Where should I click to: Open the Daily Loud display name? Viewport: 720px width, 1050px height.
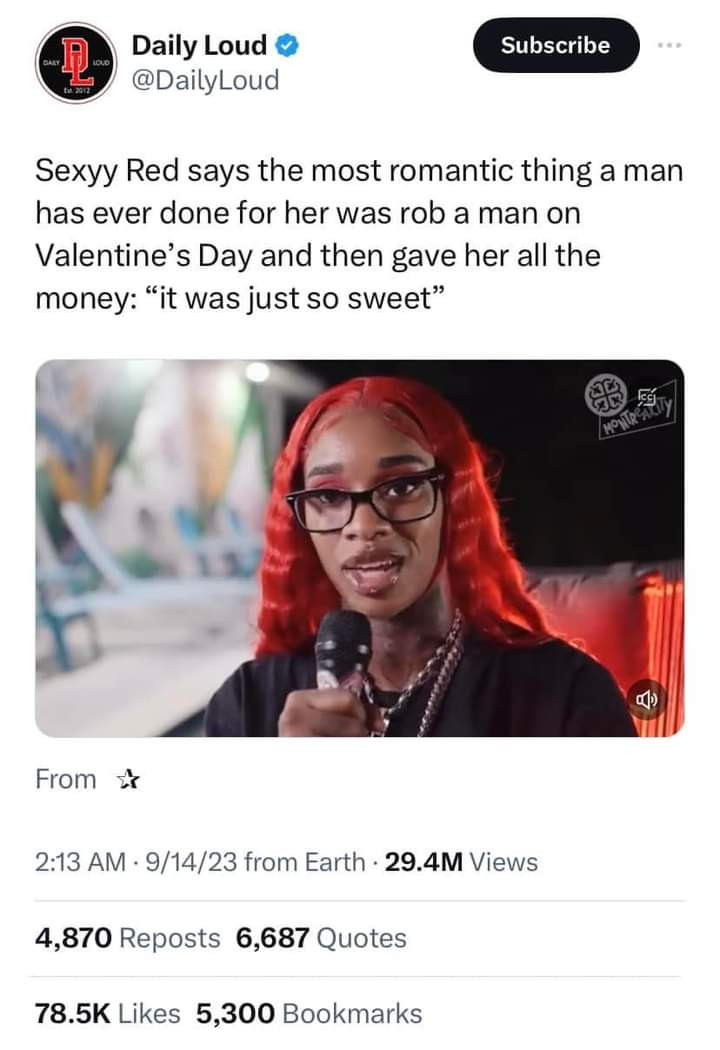(x=200, y=46)
